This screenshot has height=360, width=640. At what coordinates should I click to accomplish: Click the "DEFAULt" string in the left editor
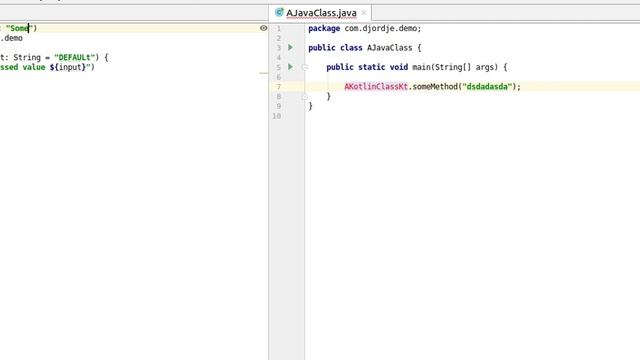tap(74, 57)
